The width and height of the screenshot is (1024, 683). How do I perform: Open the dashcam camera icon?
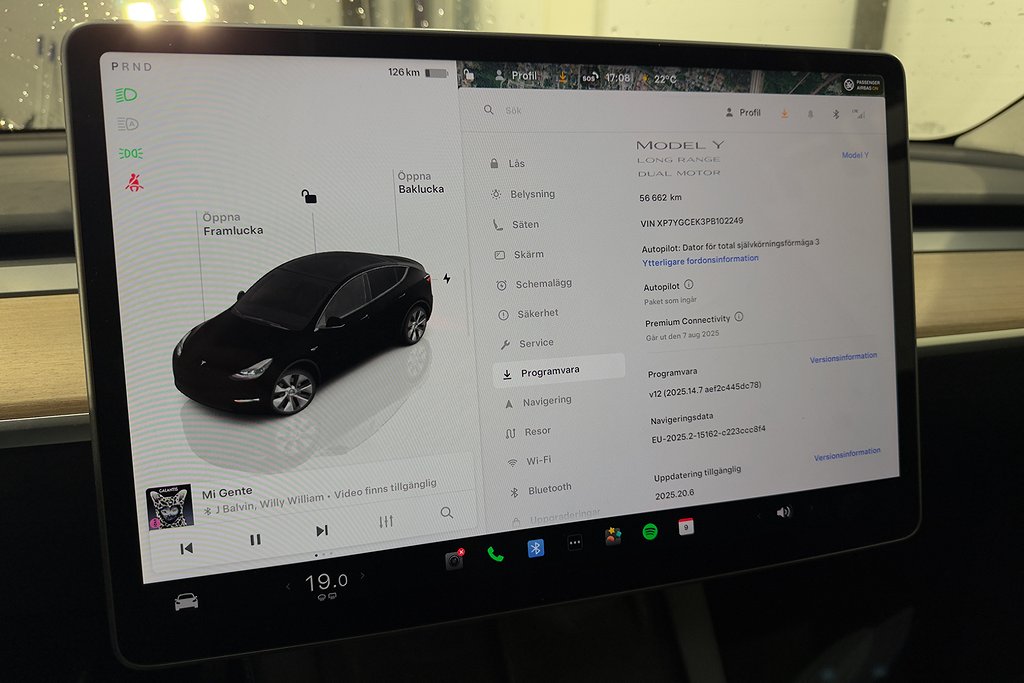point(455,559)
